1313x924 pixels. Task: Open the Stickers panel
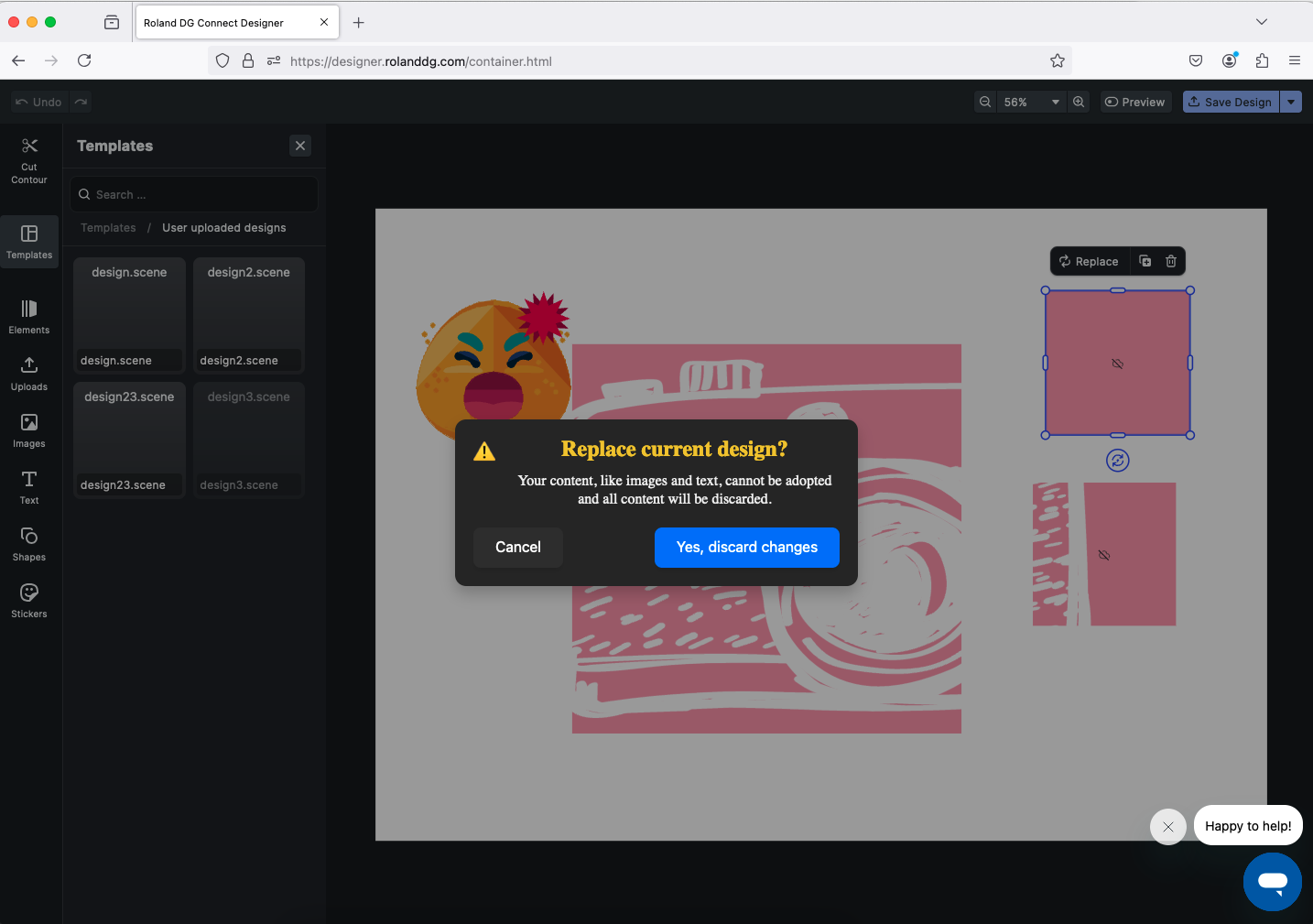click(29, 601)
